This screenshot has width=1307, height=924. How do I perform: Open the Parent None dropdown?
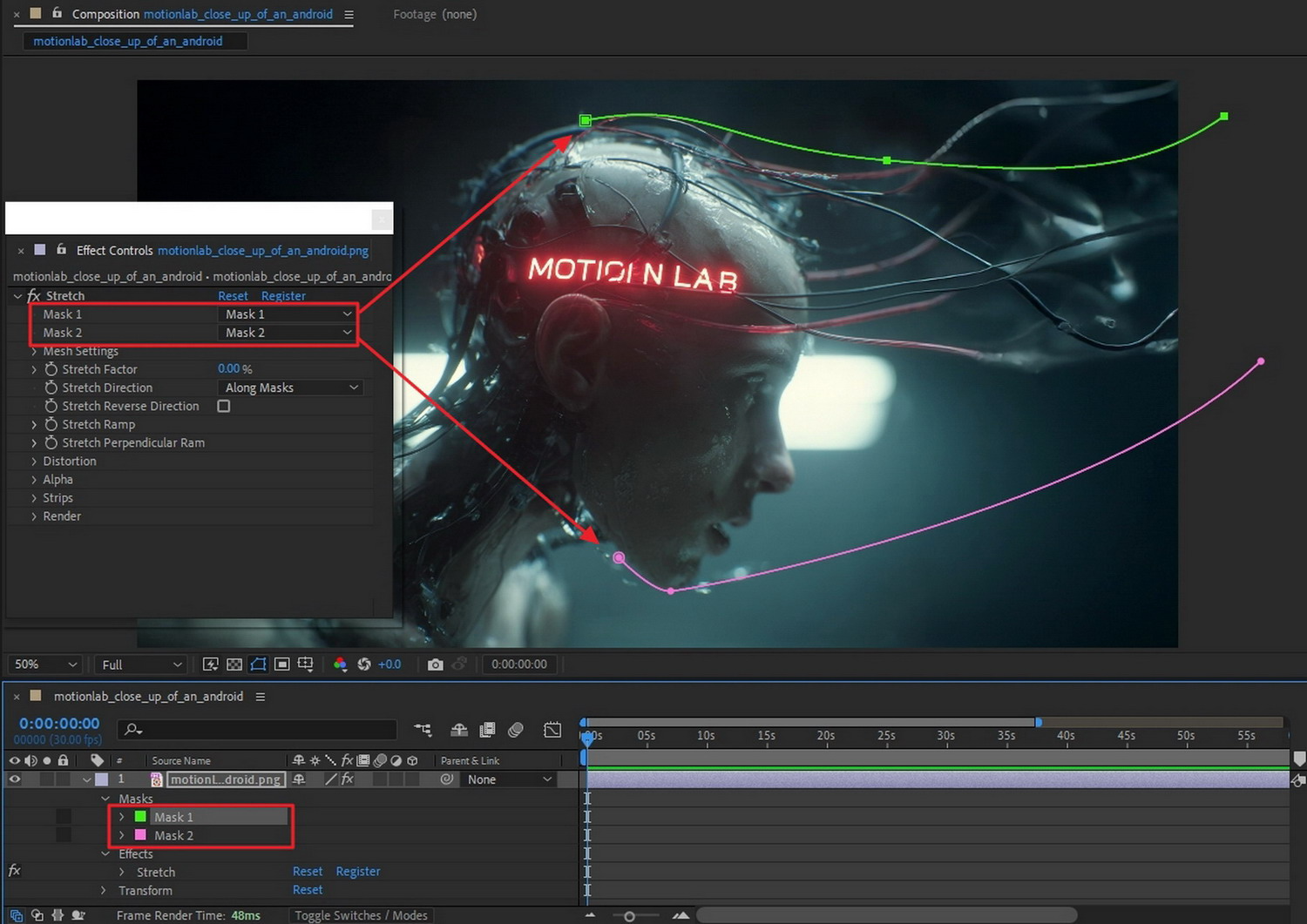tap(509, 779)
